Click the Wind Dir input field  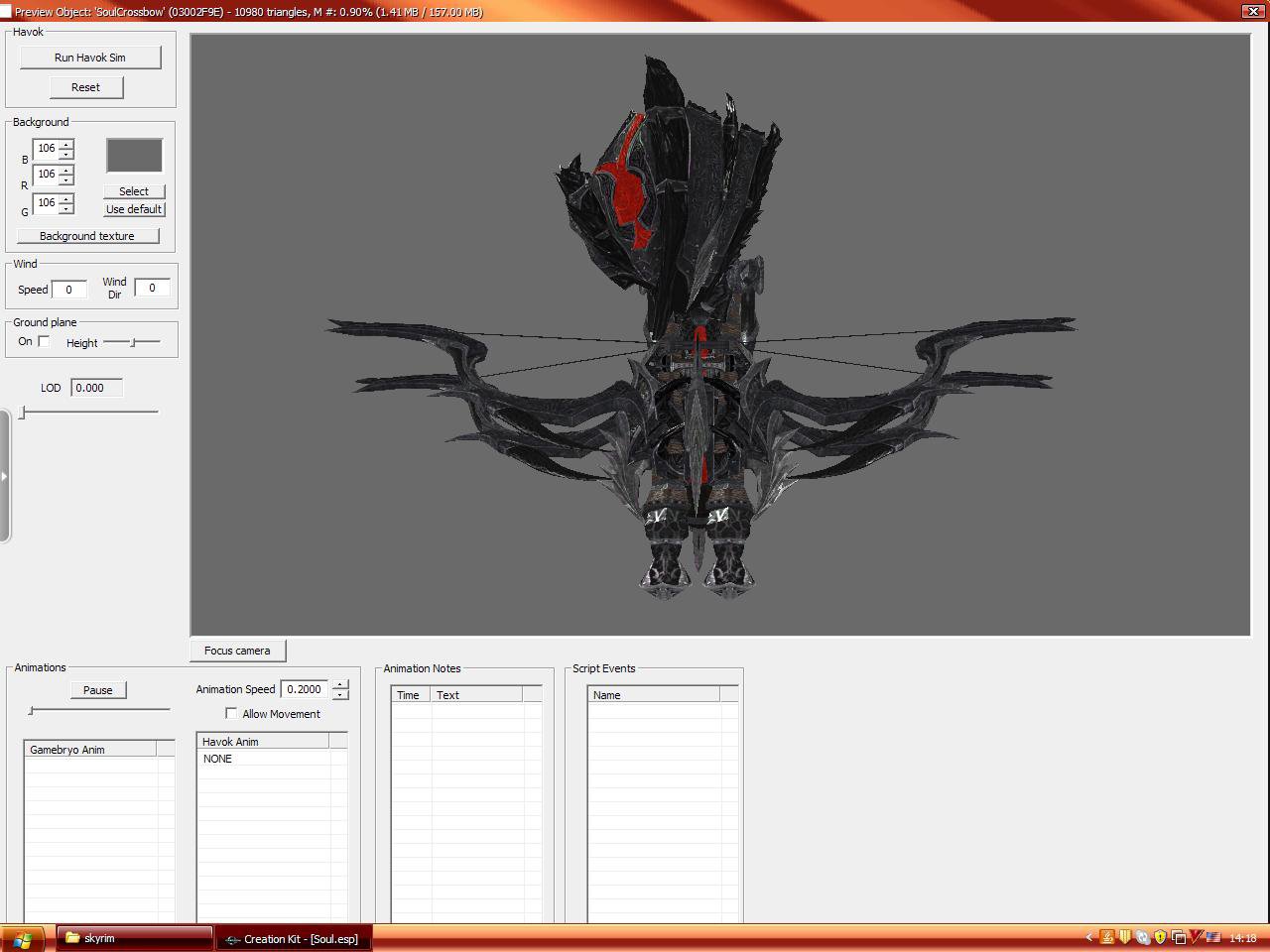pyautogui.click(x=152, y=288)
